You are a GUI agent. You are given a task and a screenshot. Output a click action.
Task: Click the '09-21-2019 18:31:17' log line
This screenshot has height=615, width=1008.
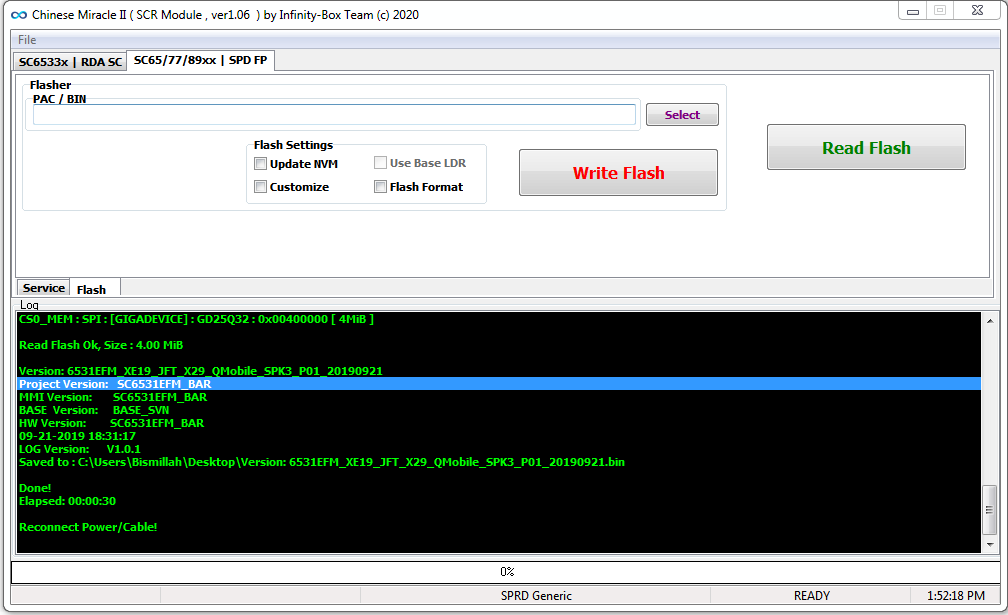[x=77, y=436]
